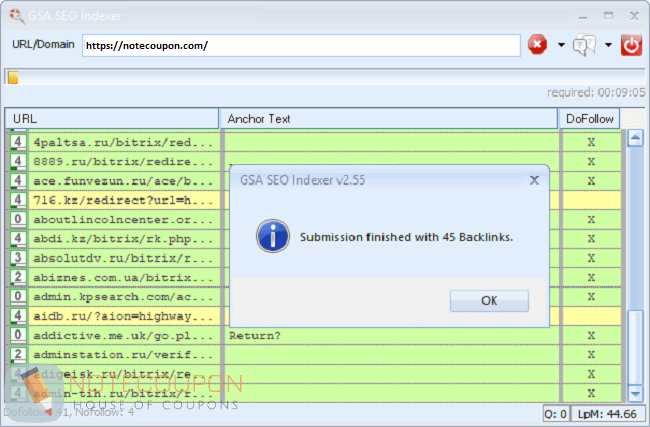Click scrollbar up arrow in results list
Screen dimensions: 650x427
635,138
